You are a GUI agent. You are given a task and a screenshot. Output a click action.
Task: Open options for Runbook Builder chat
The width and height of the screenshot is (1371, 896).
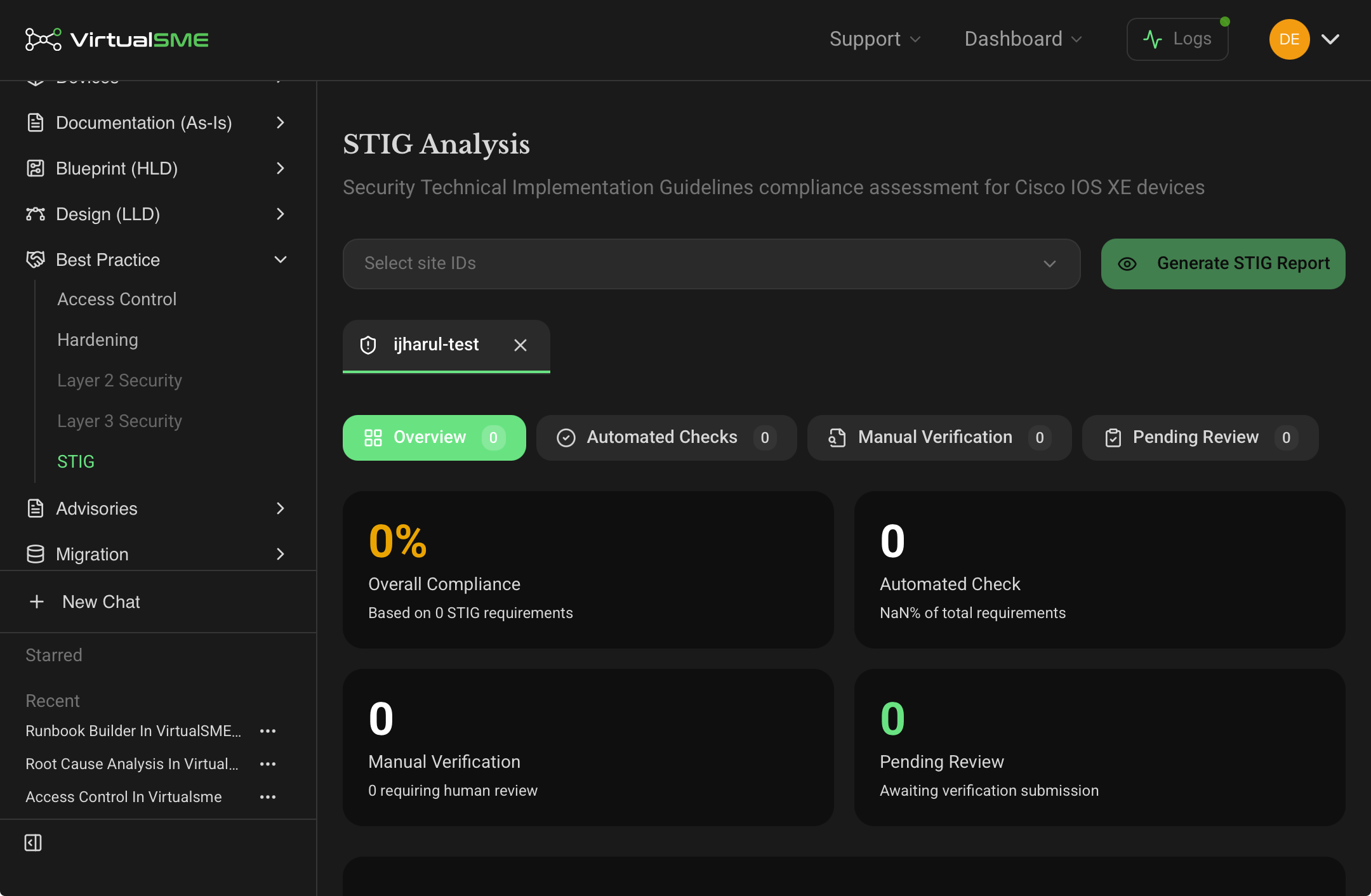coord(268,731)
